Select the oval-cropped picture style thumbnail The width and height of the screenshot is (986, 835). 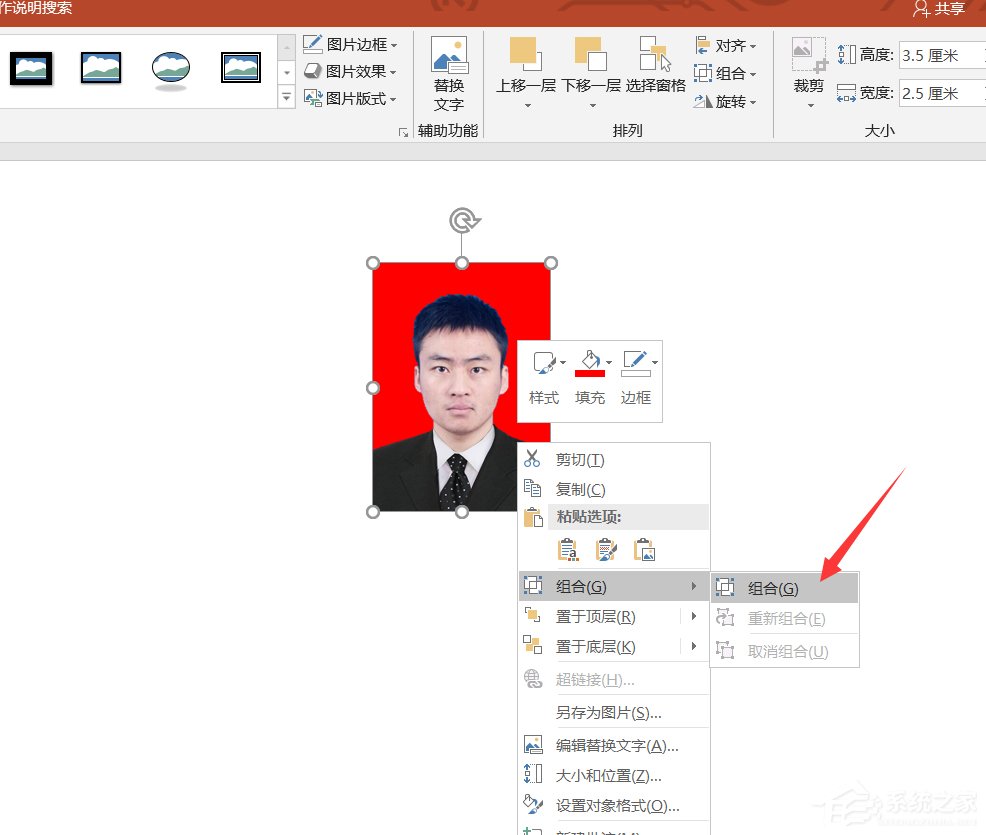coord(170,68)
